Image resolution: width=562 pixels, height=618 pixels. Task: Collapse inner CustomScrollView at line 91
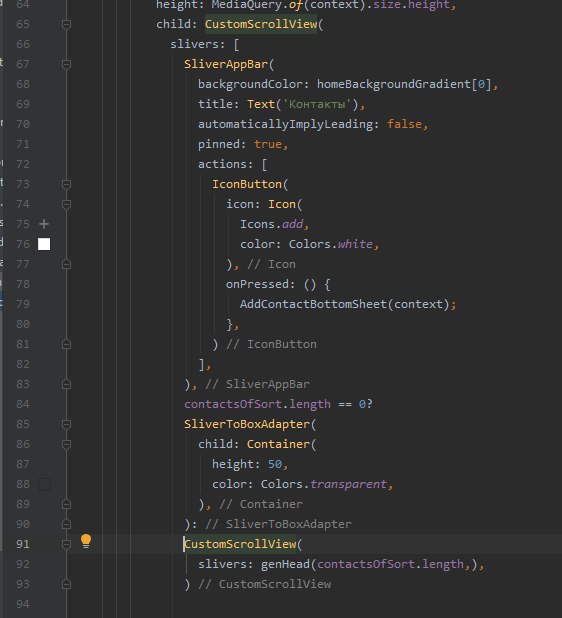click(66, 544)
